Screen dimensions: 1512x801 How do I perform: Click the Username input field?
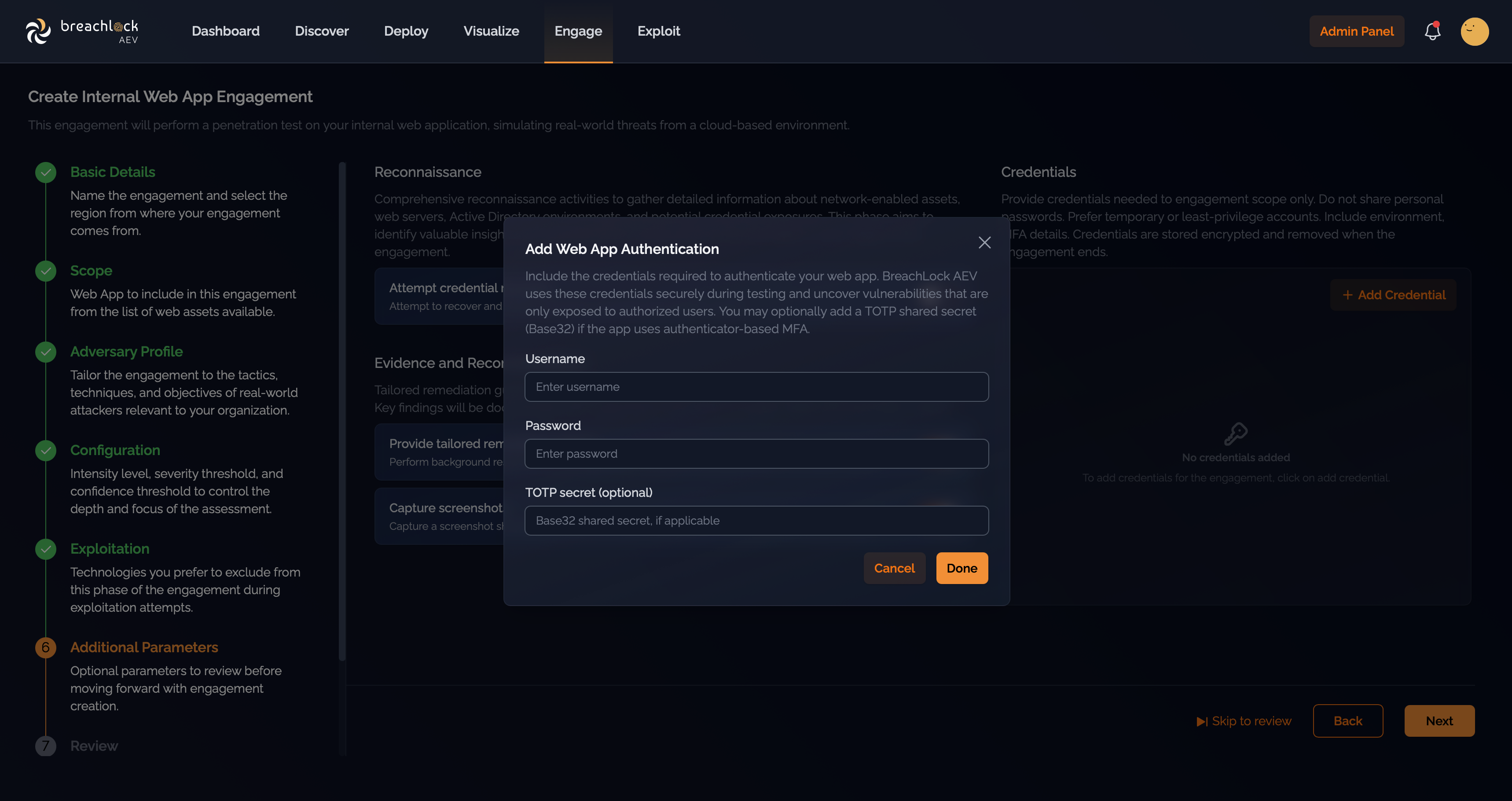click(x=756, y=387)
